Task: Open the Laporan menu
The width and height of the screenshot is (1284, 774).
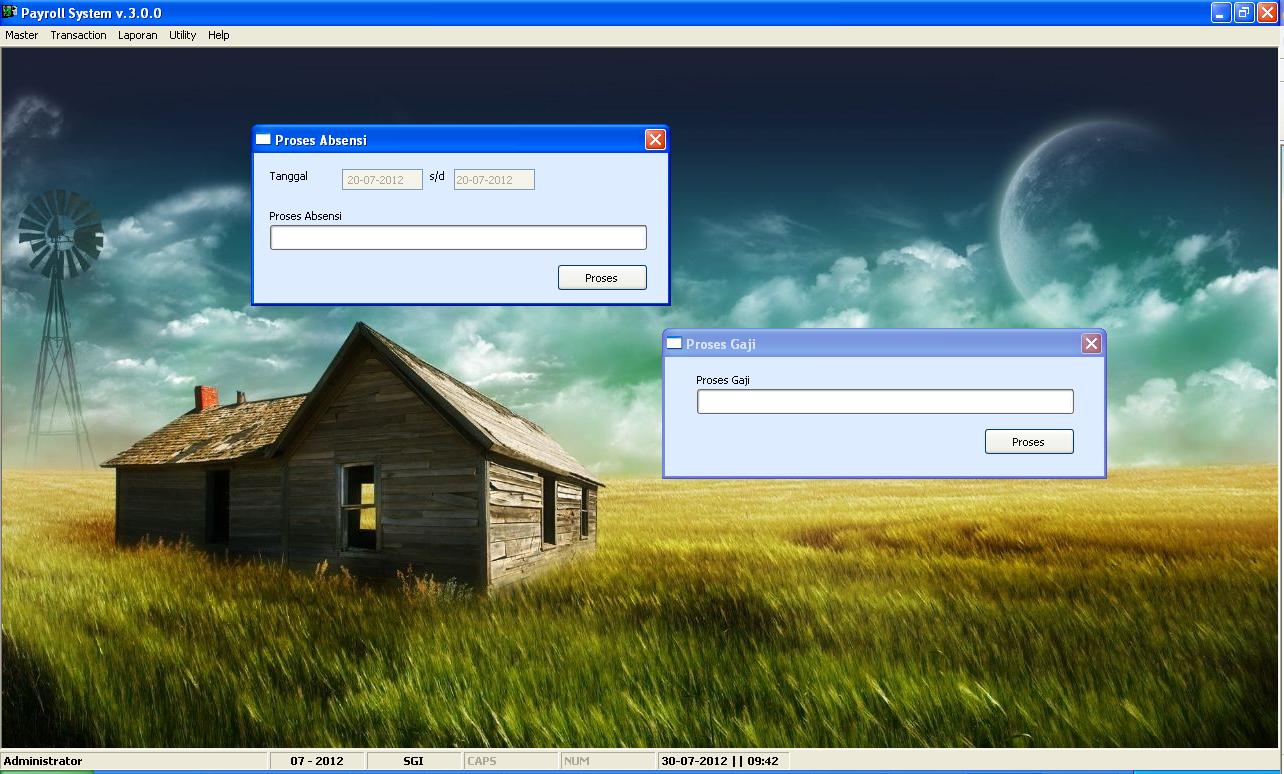Action: [x=138, y=35]
